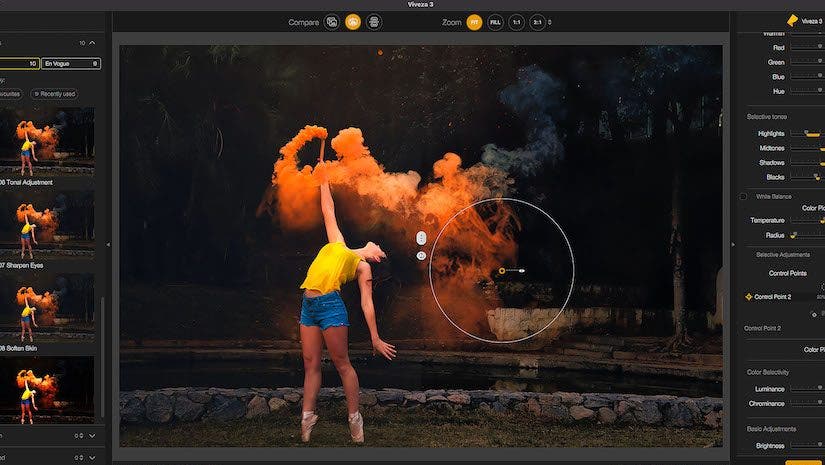Click the Shadows slider

[x=807, y=163]
